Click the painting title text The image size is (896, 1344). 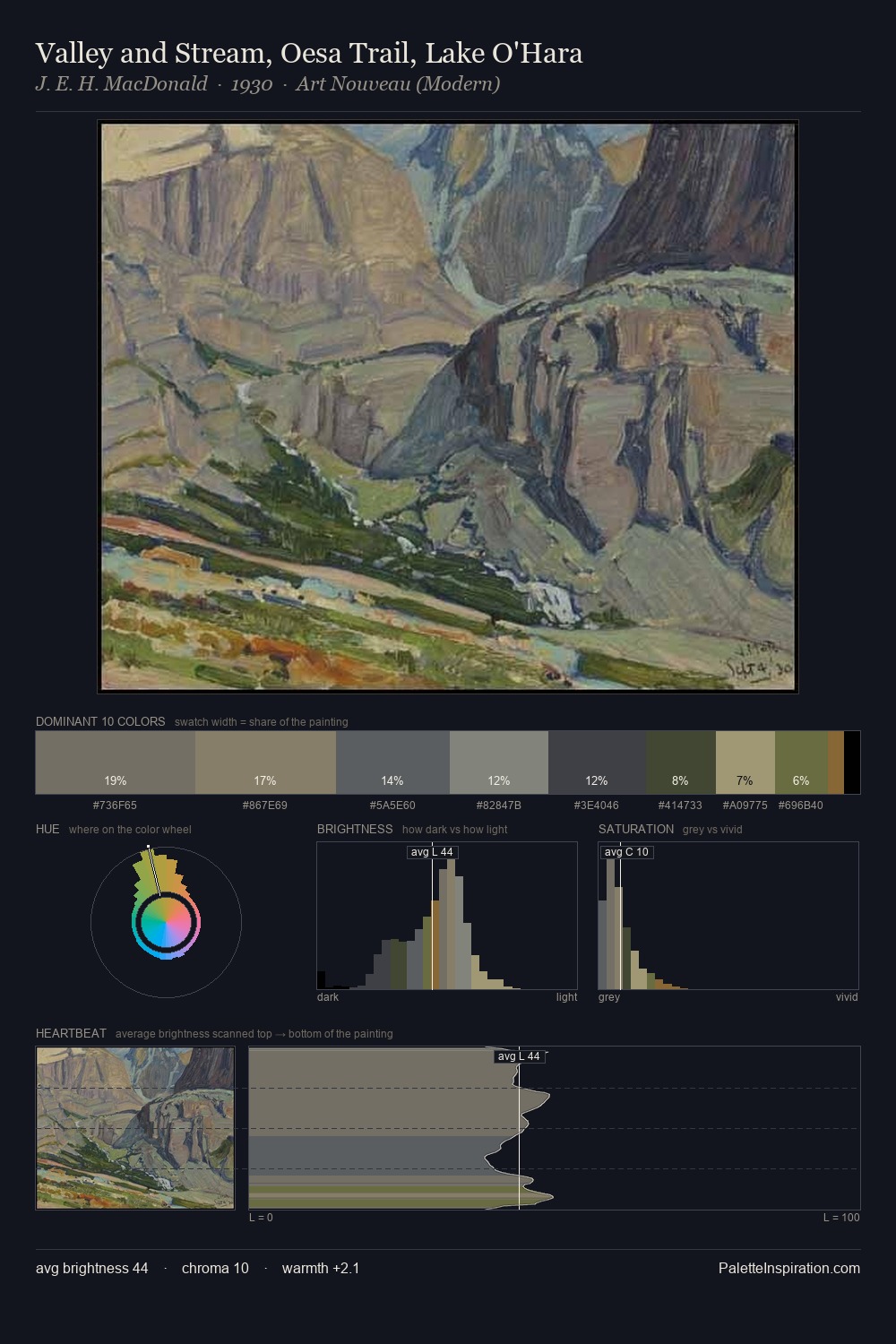[309, 53]
